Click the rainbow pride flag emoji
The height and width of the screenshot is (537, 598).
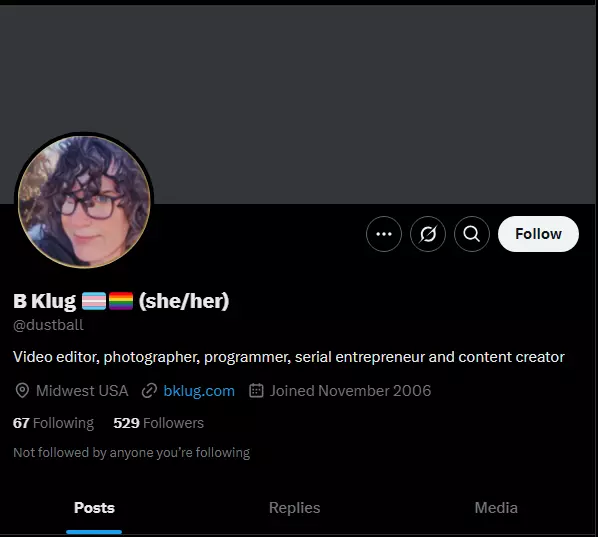(121, 301)
